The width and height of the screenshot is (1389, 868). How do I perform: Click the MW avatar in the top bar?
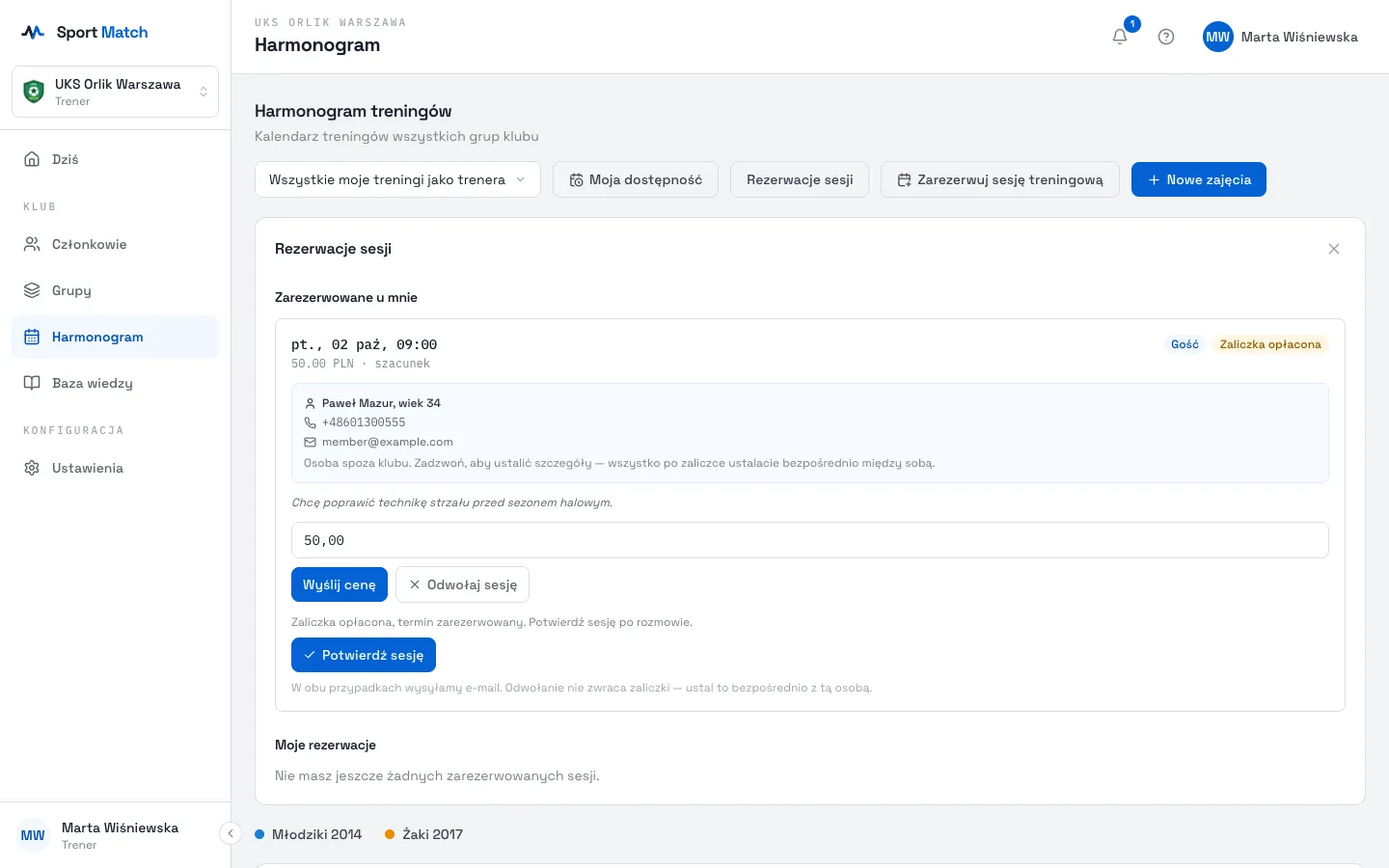click(1218, 37)
